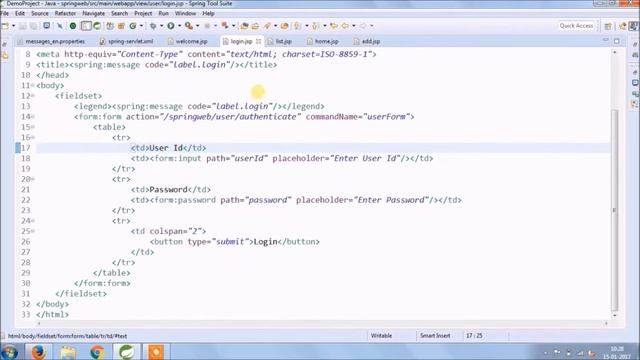
Task: Open the Debug button dropdown arrow
Action: [x=161, y=26]
